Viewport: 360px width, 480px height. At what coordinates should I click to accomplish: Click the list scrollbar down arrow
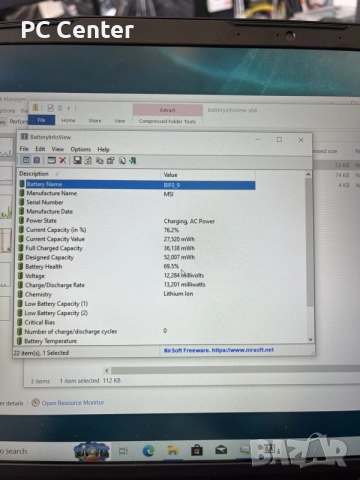pos(310,340)
